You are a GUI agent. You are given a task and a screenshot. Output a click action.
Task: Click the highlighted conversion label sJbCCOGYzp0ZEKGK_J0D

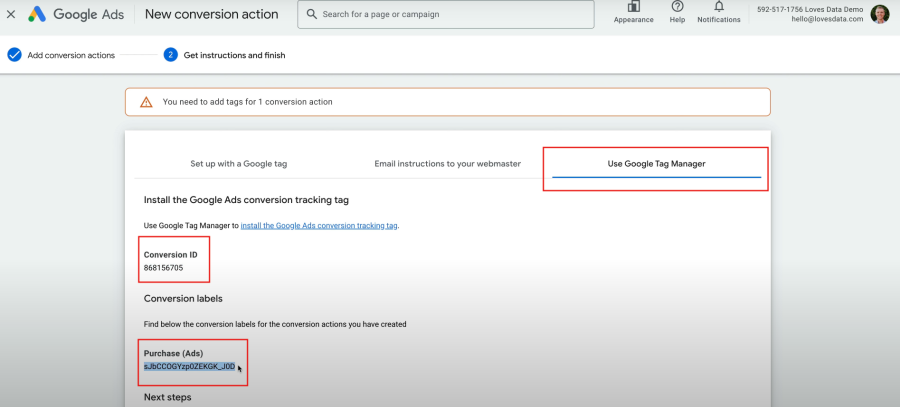pos(189,366)
